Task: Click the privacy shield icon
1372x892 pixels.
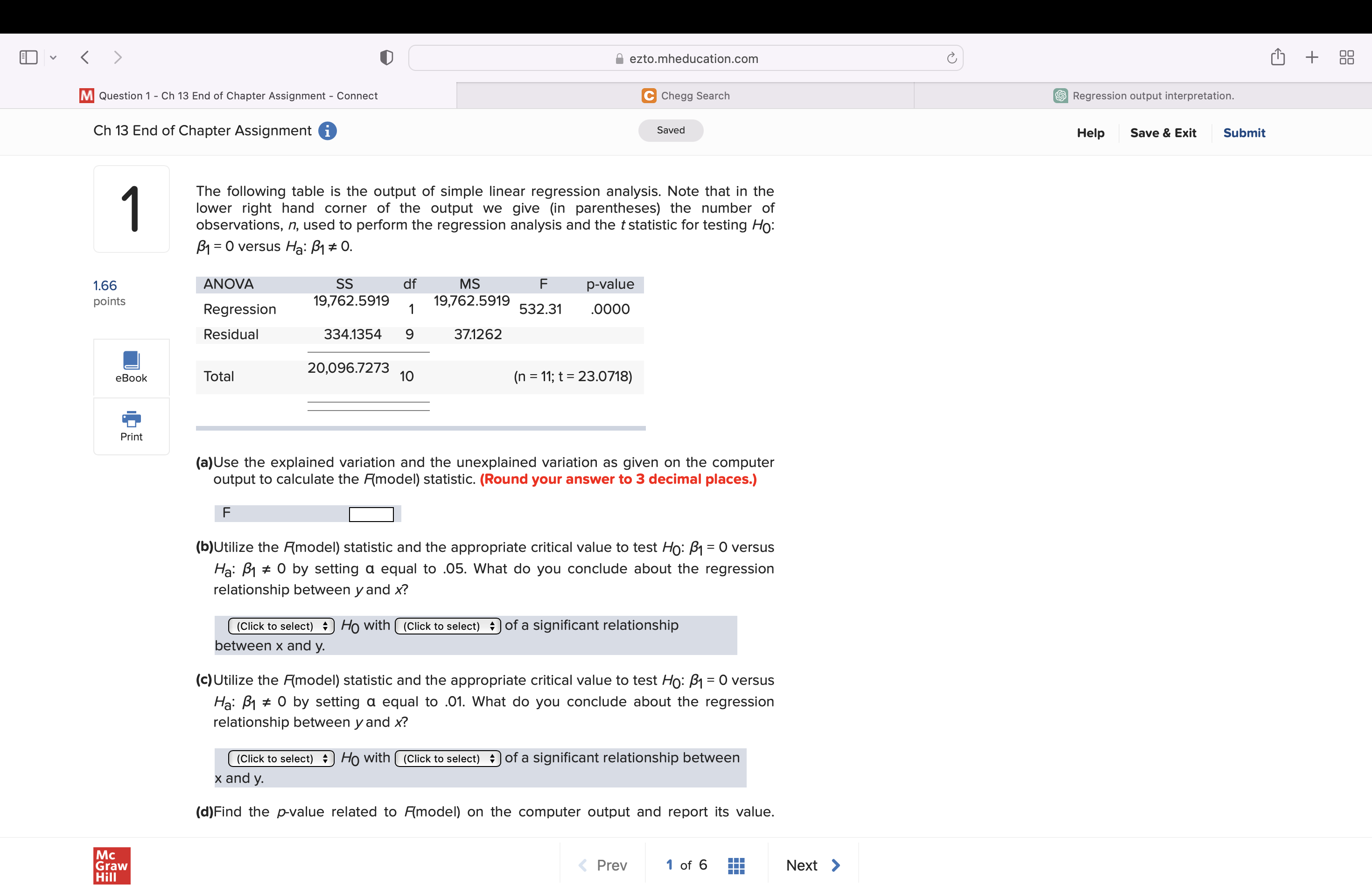Action: 386,58
